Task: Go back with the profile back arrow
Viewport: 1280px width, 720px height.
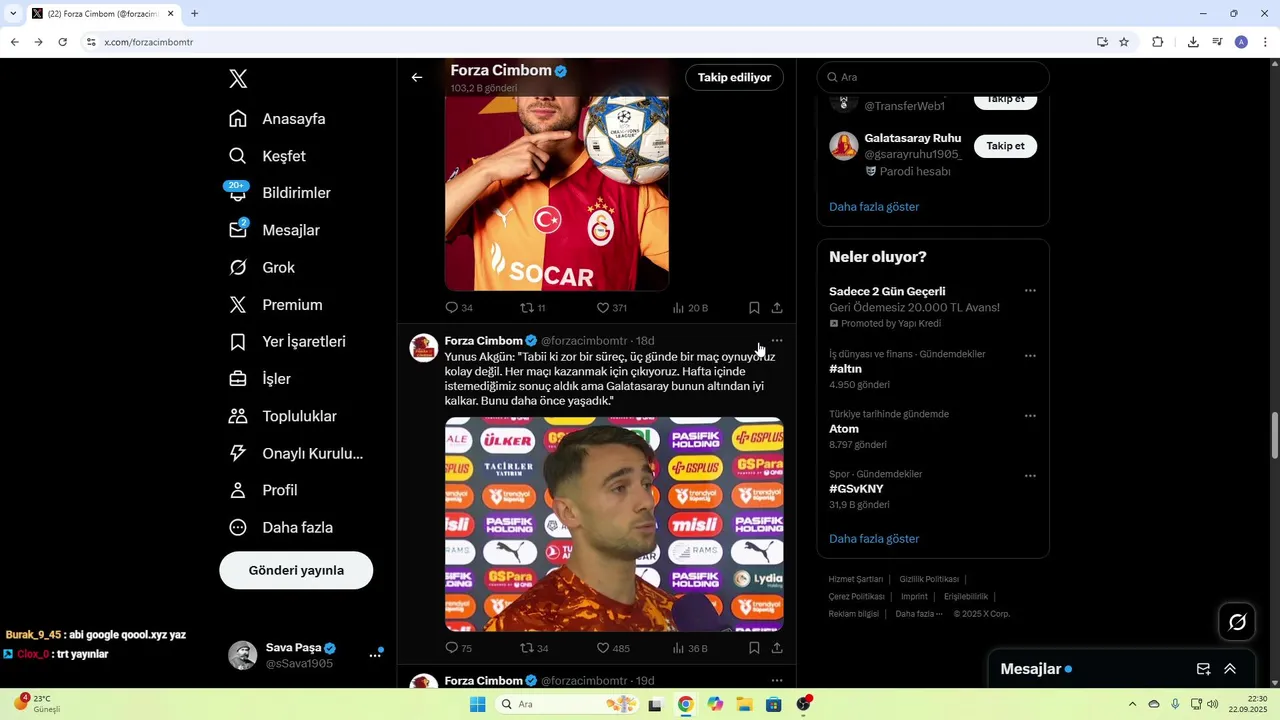Action: [417, 77]
